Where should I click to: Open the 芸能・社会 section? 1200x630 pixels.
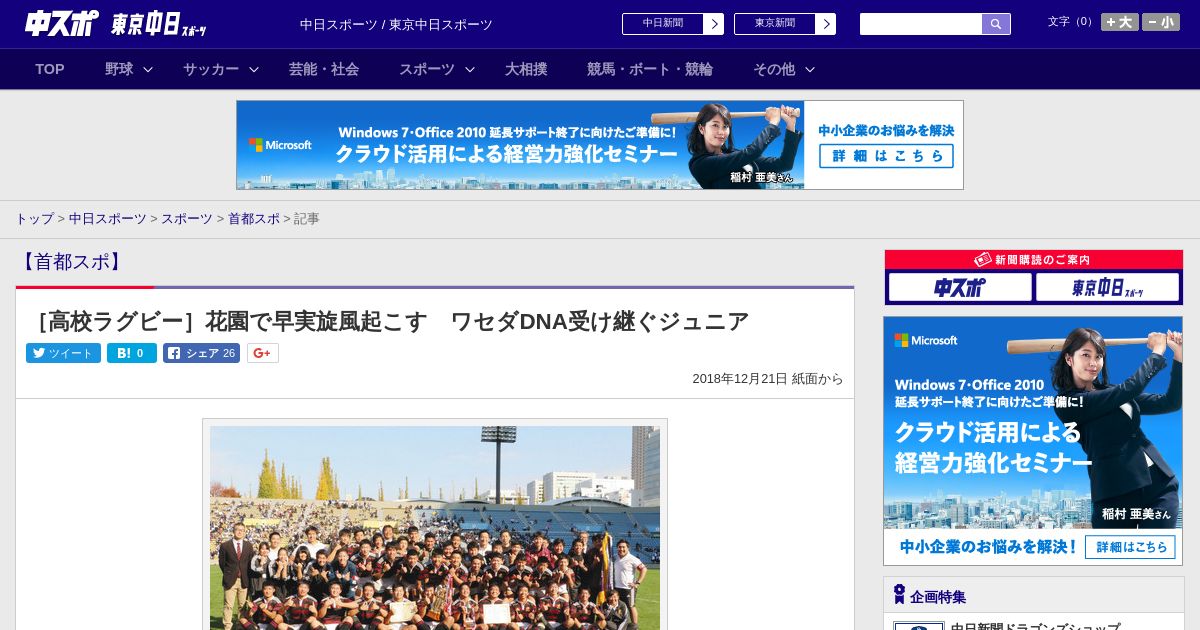point(324,69)
